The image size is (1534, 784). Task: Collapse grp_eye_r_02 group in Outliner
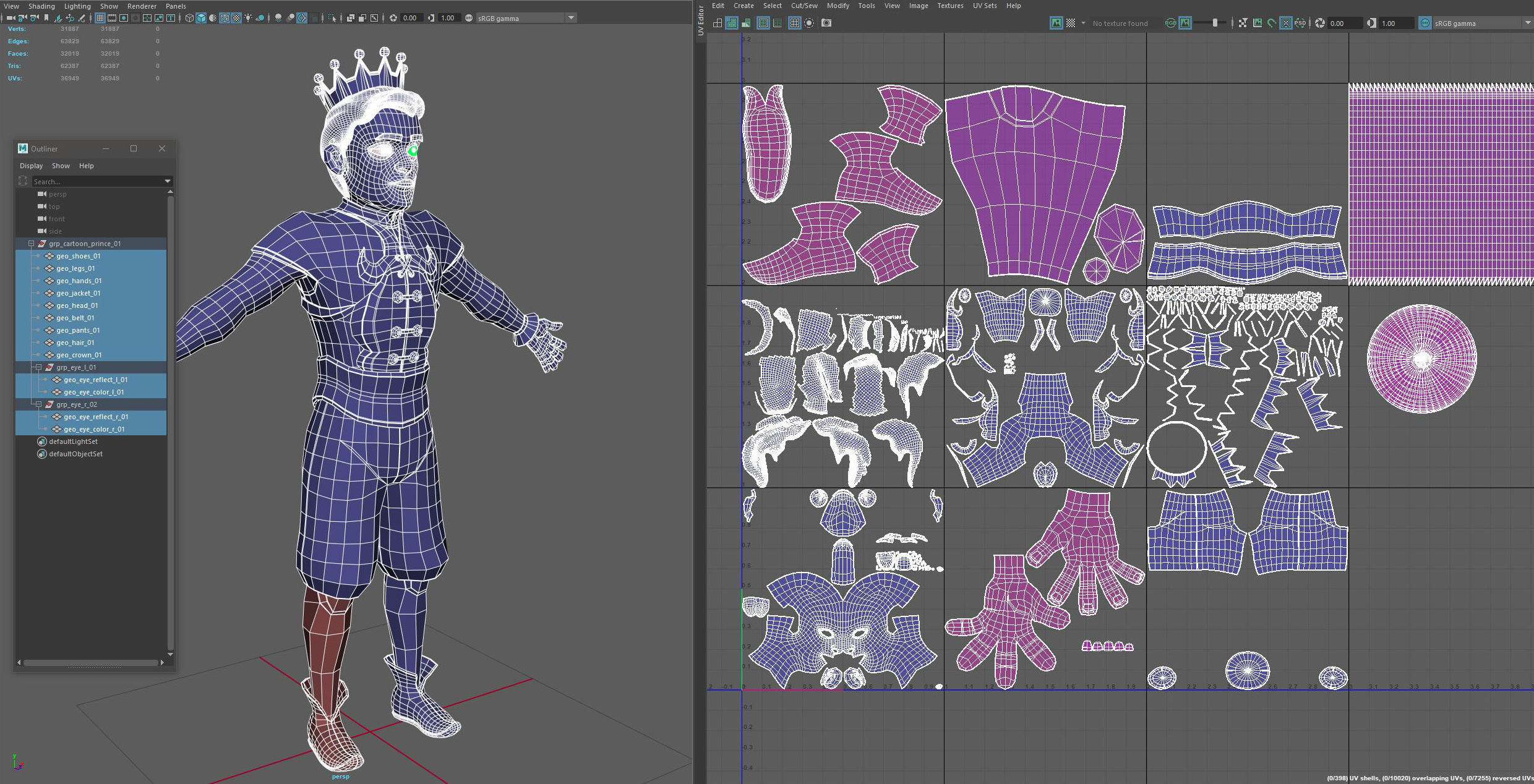(38, 404)
